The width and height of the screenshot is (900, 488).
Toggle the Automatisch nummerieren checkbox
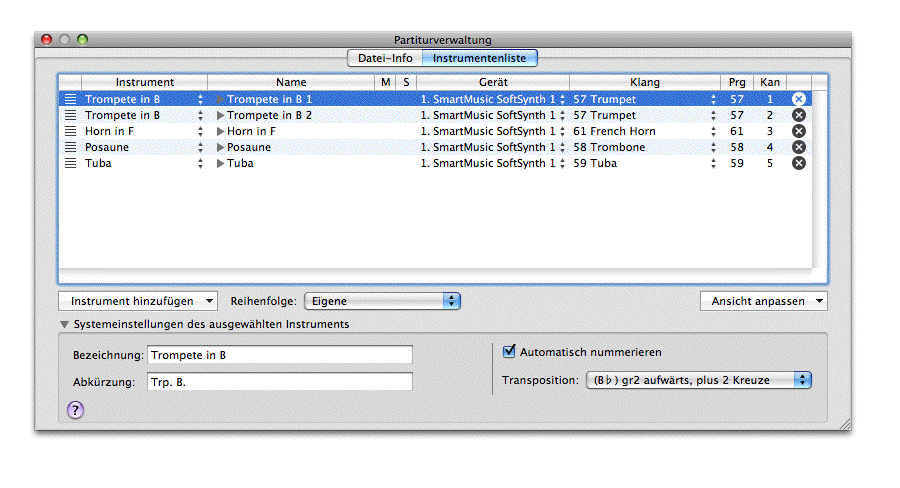510,352
